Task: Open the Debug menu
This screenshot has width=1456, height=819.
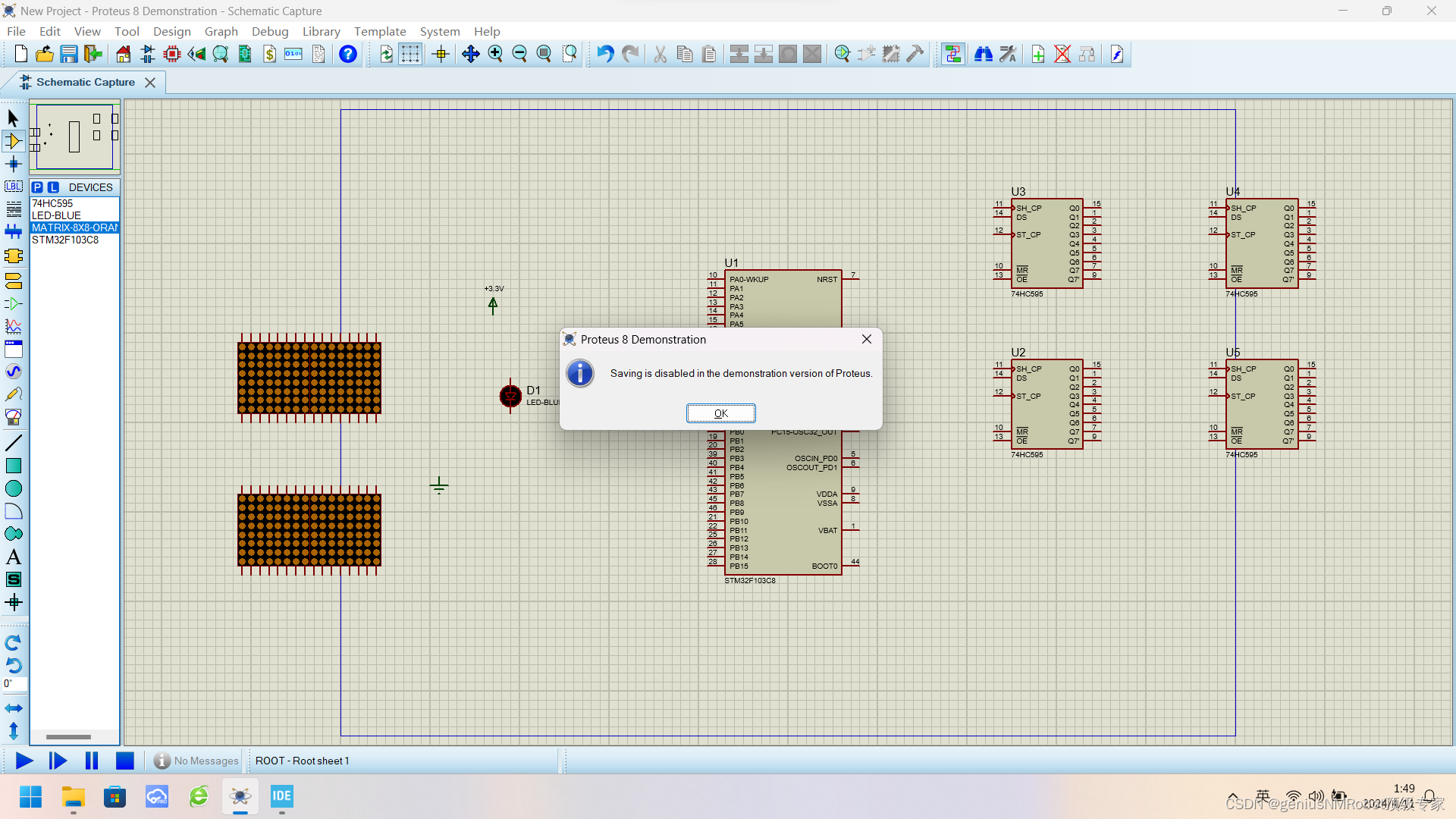Action: click(270, 31)
